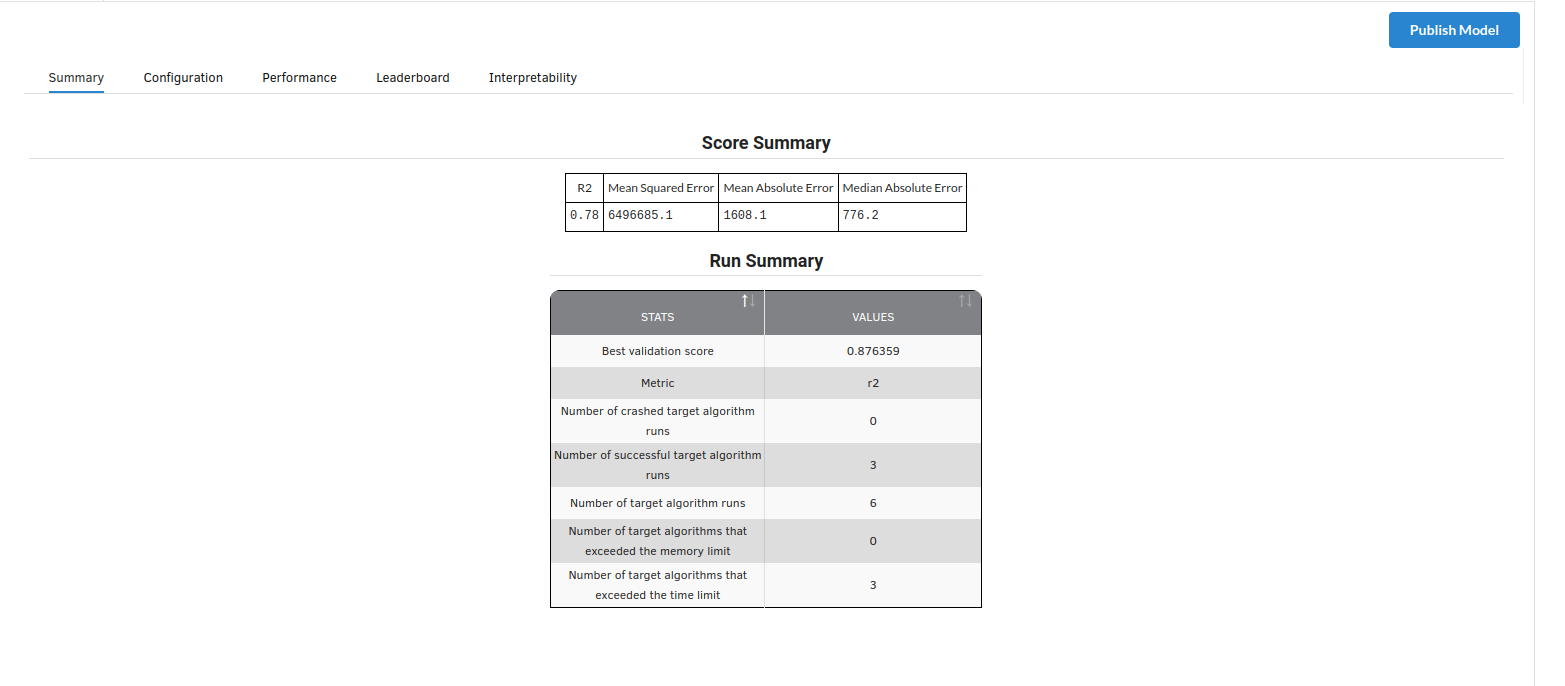Click the Score Summary heading
The image size is (1565, 686).
tap(766, 143)
